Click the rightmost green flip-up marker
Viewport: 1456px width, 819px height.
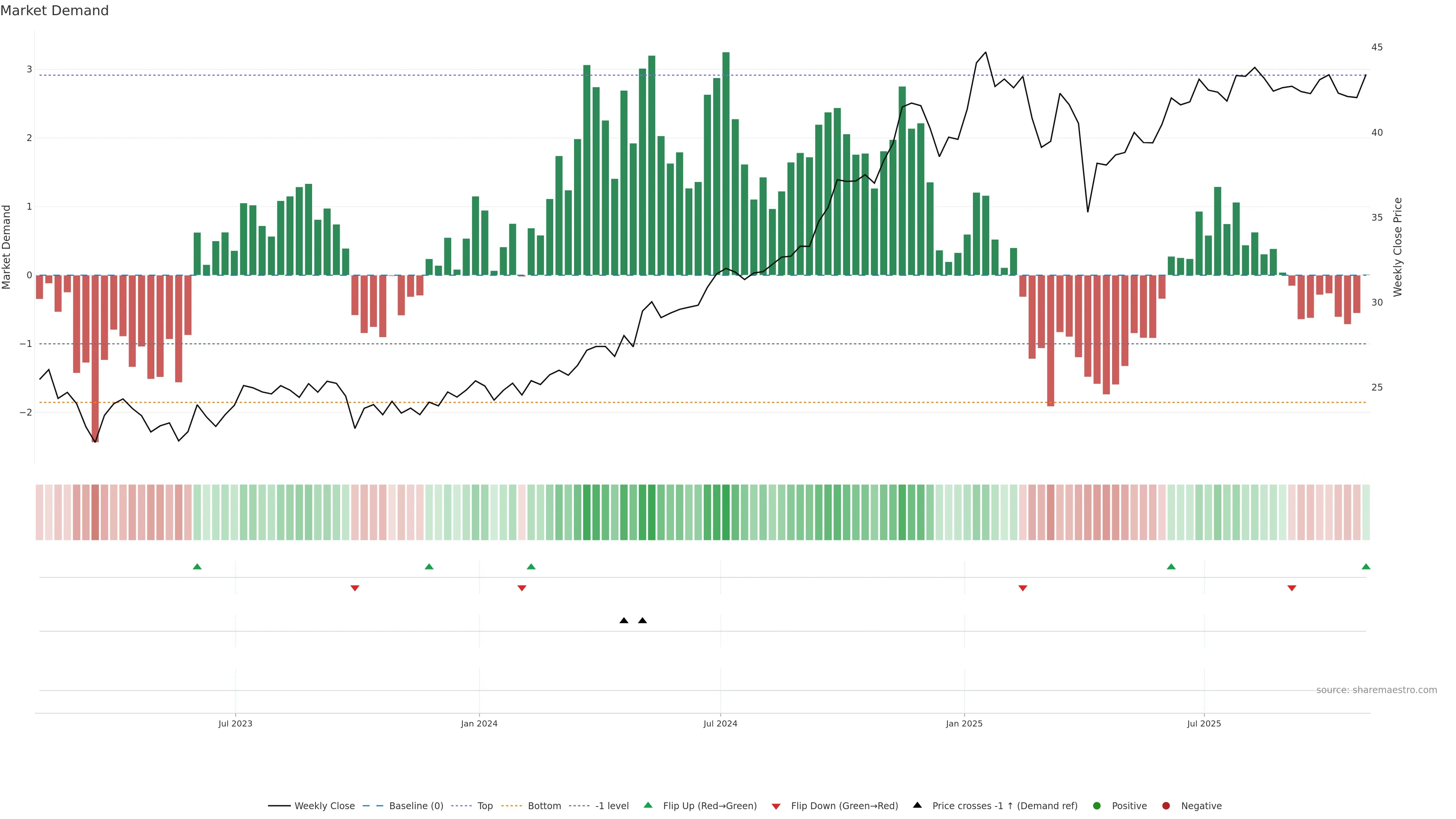1366,567
